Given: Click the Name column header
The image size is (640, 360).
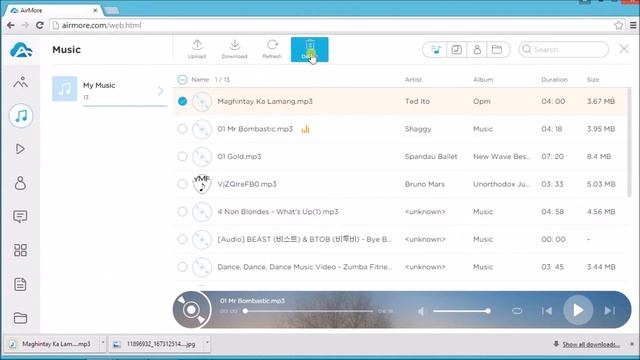Looking at the screenshot, I should click(200, 80).
